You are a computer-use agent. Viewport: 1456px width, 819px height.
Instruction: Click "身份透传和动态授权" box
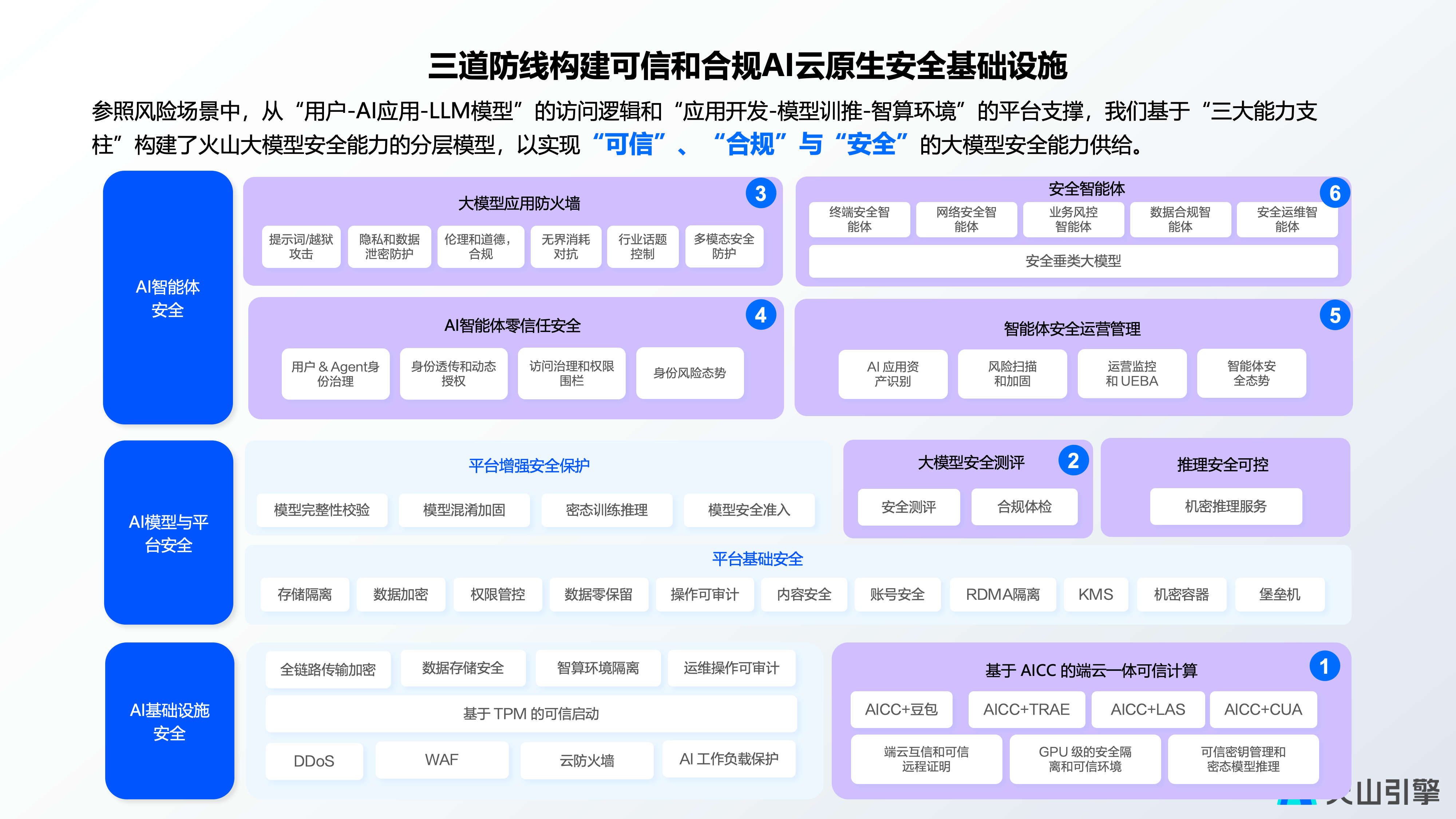coord(454,373)
